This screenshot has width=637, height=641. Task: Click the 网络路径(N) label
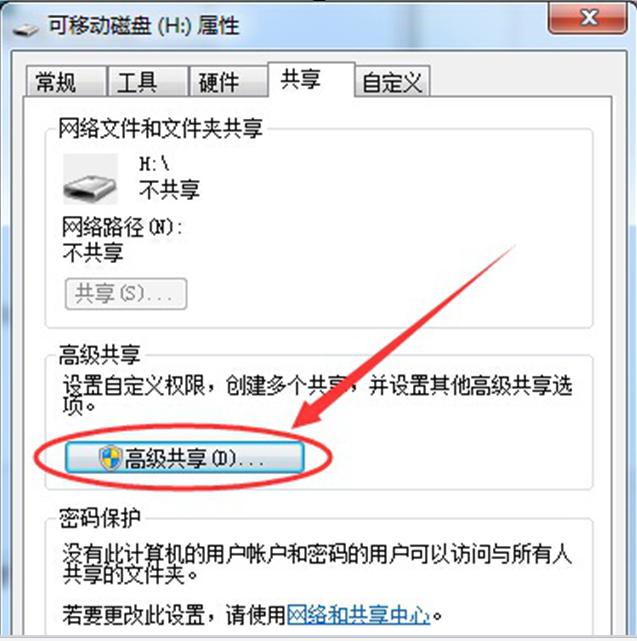(x=122, y=227)
